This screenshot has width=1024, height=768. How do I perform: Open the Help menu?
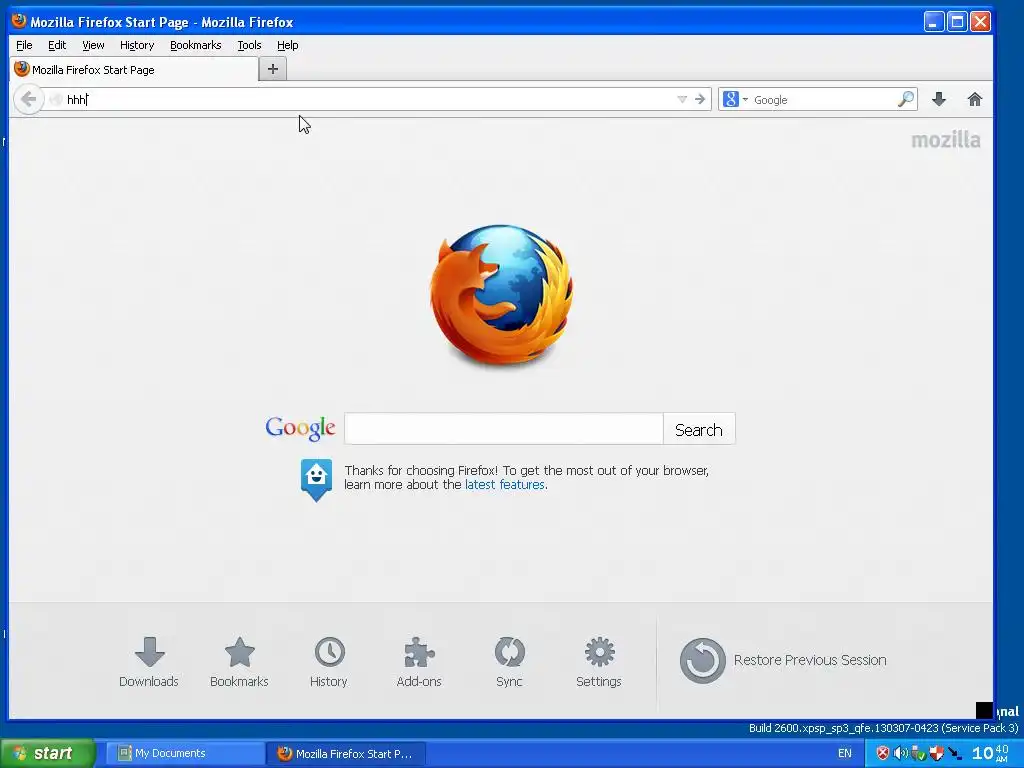pyautogui.click(x=287, y=45)
